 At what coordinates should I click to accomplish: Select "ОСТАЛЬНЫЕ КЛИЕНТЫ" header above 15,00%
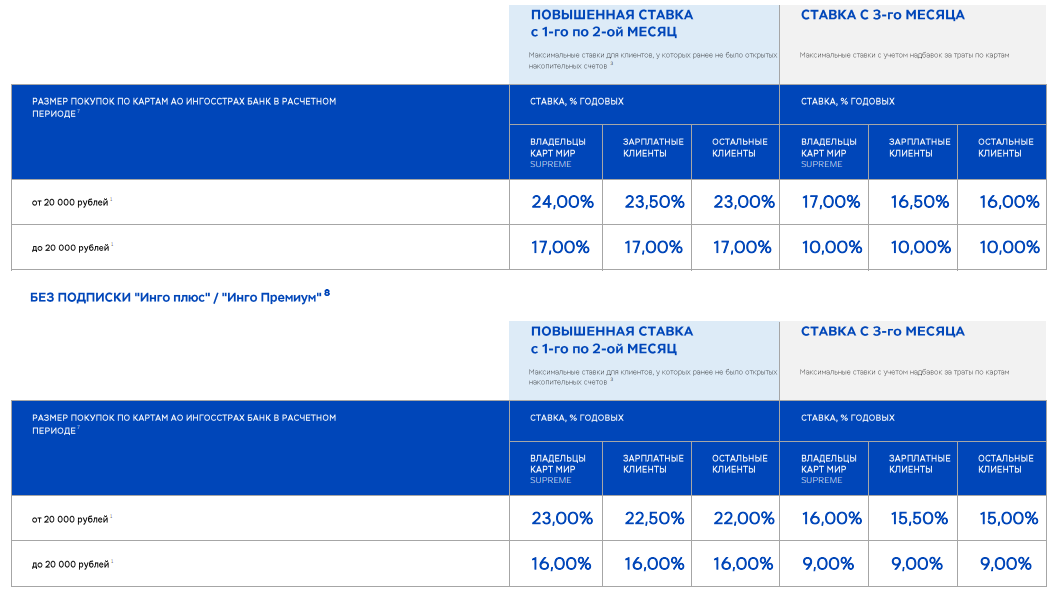pos(1005,464)
